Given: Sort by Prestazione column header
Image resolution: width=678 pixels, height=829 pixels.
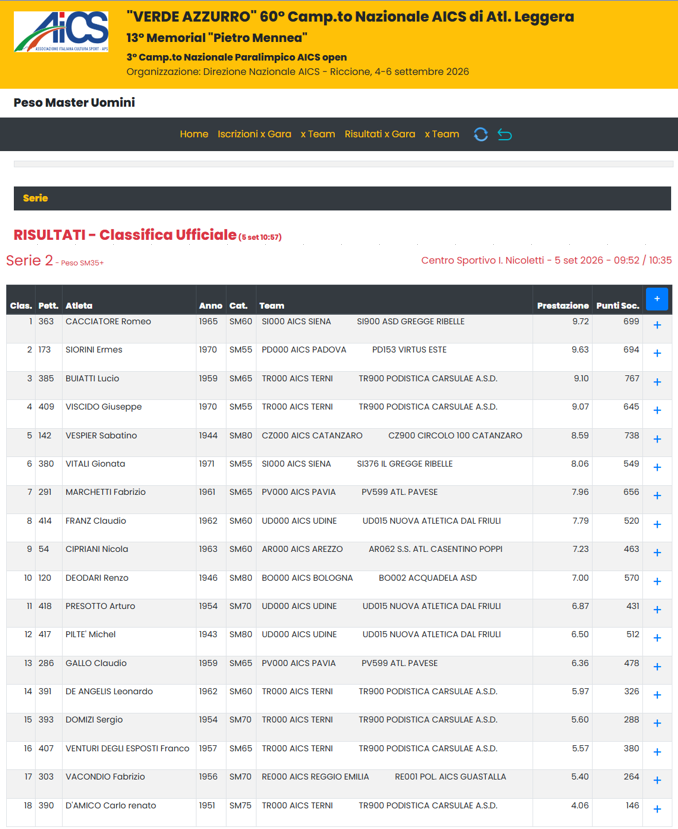Looking at the screenshot, I should 563,306.
